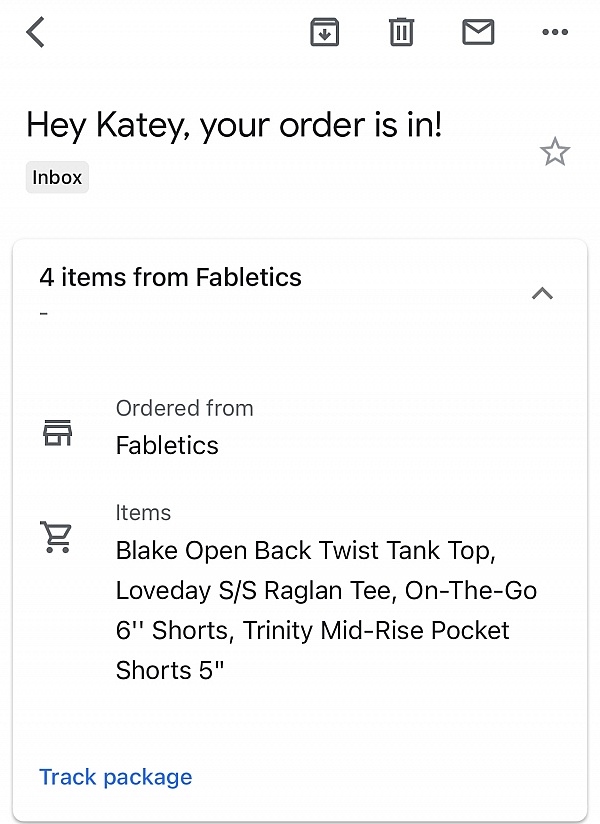Click the upward chevron on the Fabletics card

pyautogui.click(x=542, y=293)
